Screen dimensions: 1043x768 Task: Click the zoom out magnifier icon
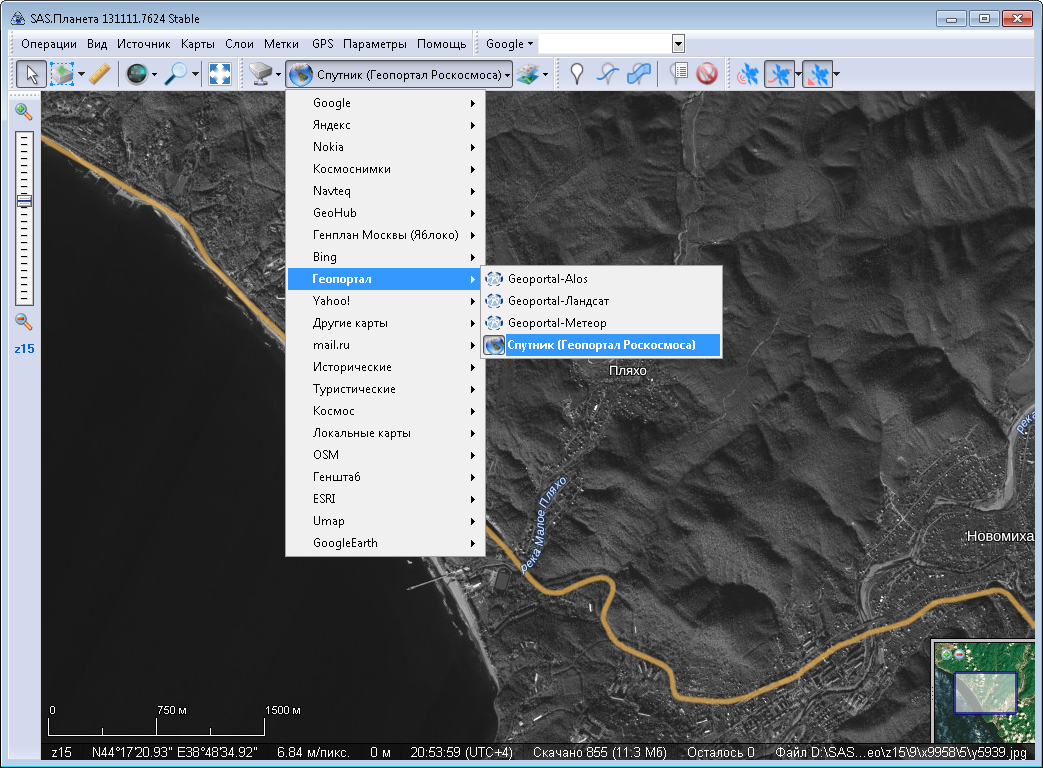click(23, 322)
